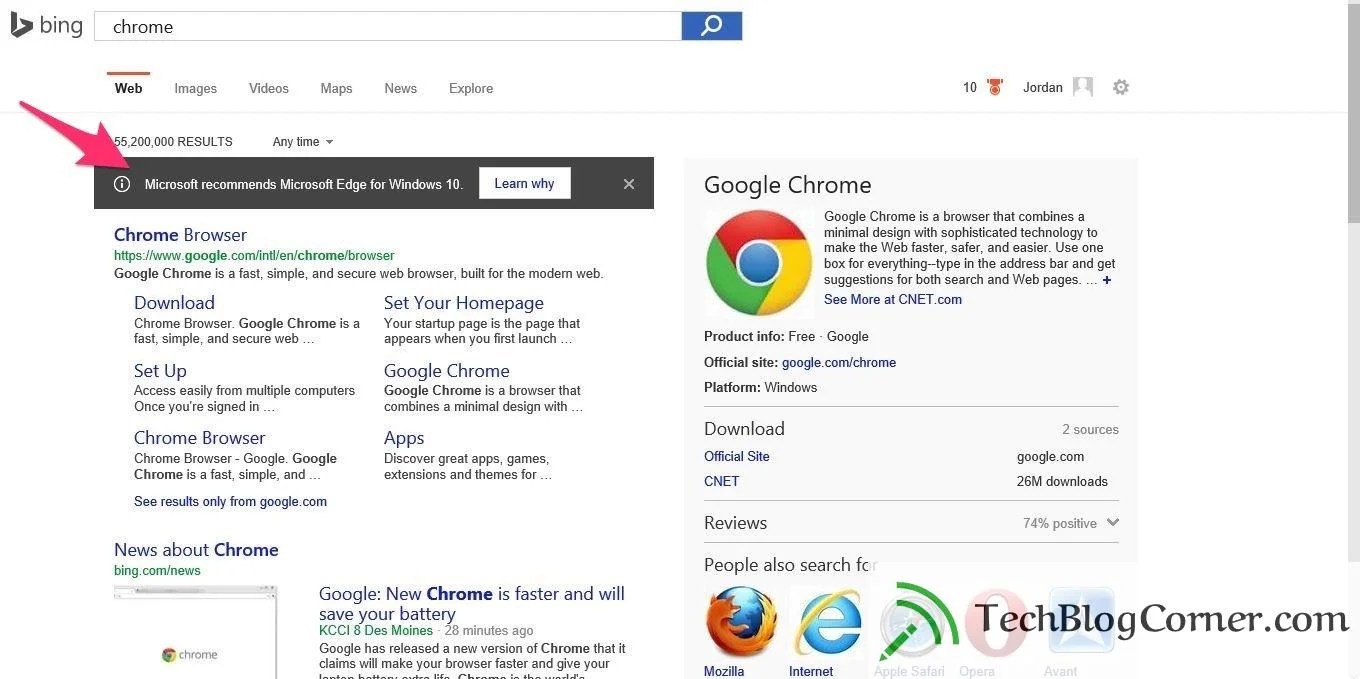This screenshot has width=1360, height=679.
Task: Open the rewards medal icon
Action: pos(994,87)
